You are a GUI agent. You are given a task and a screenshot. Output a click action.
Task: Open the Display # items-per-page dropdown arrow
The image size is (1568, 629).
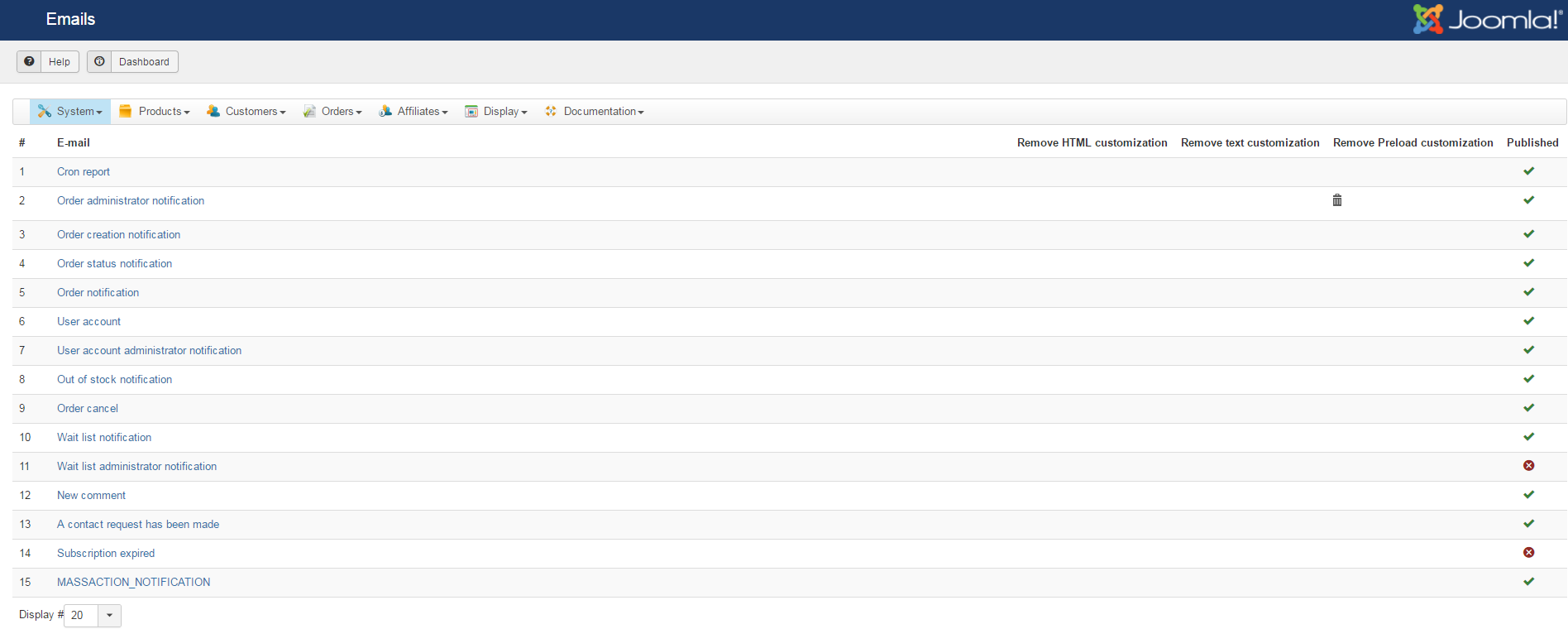109,615
